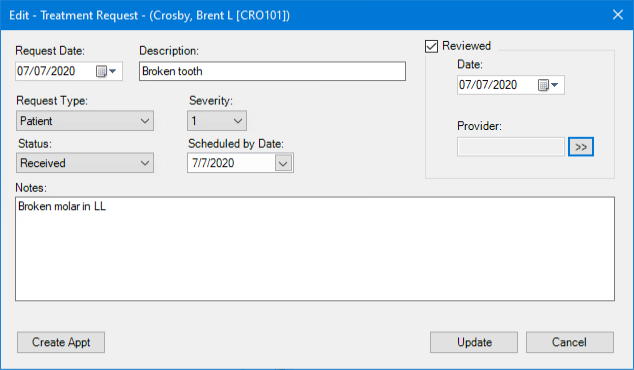Viewport: 634px width, 370px height.
Task: Click the empty Provider field
Action: tap(511, 147)
